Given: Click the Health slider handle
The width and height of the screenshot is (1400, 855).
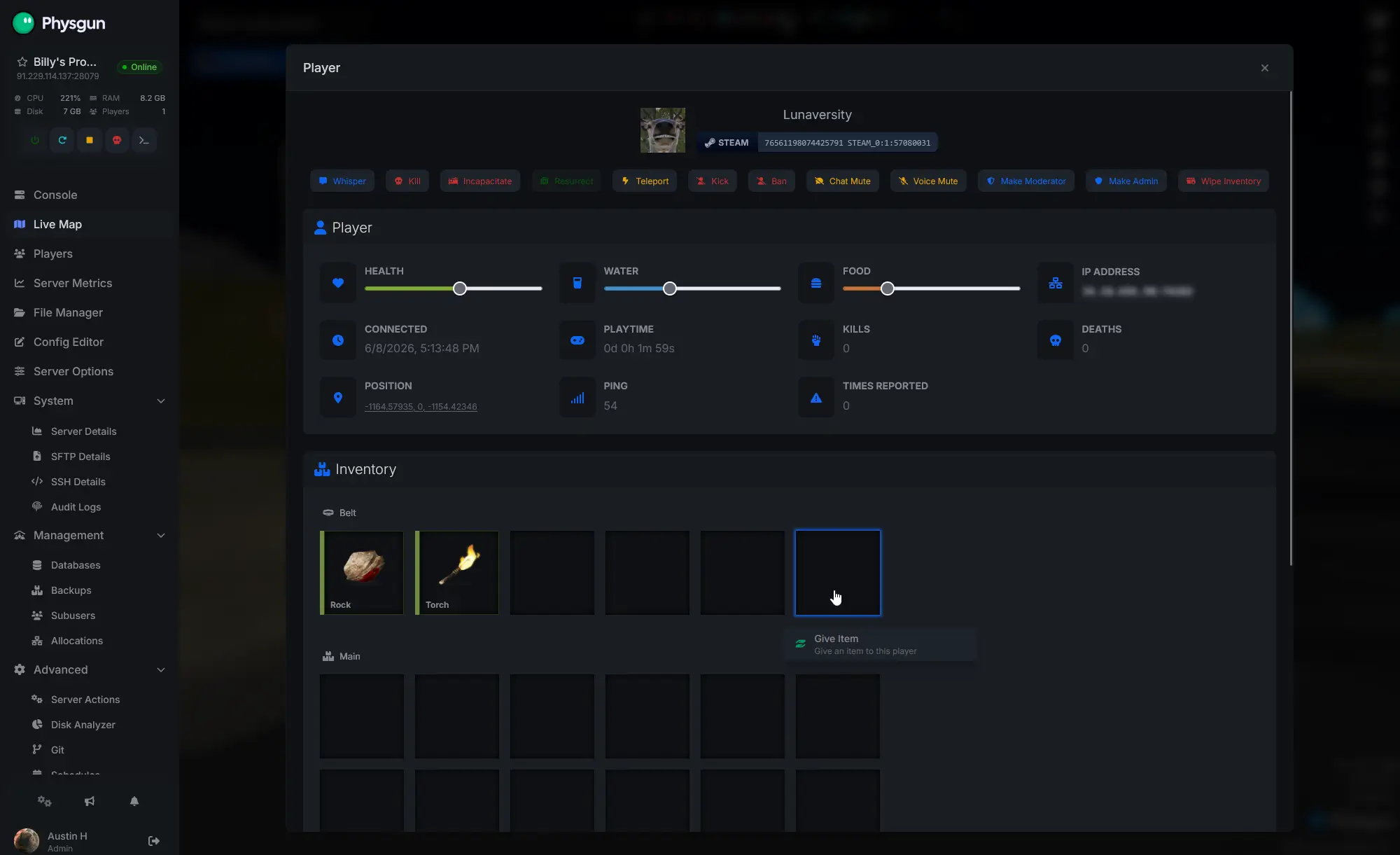Looking at the screenshot, I should pos(460,289).
